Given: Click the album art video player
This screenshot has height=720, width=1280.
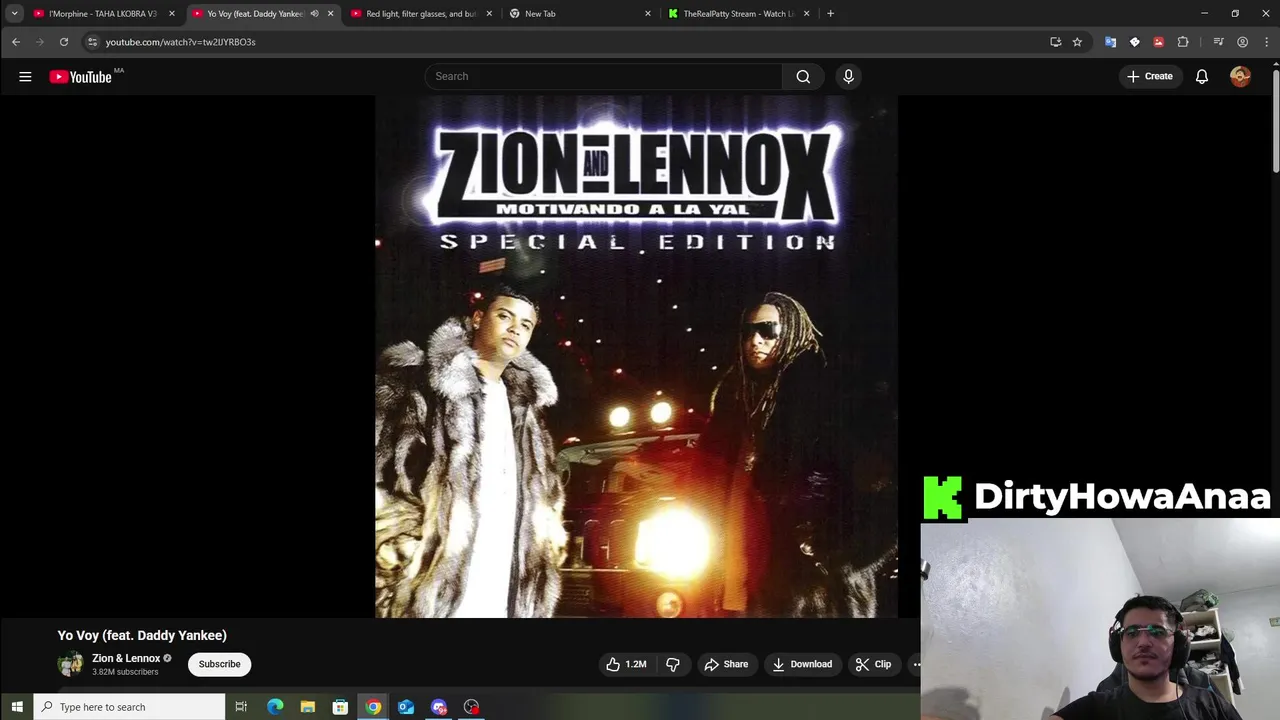Looking at the screenshot, I should 636,356.
